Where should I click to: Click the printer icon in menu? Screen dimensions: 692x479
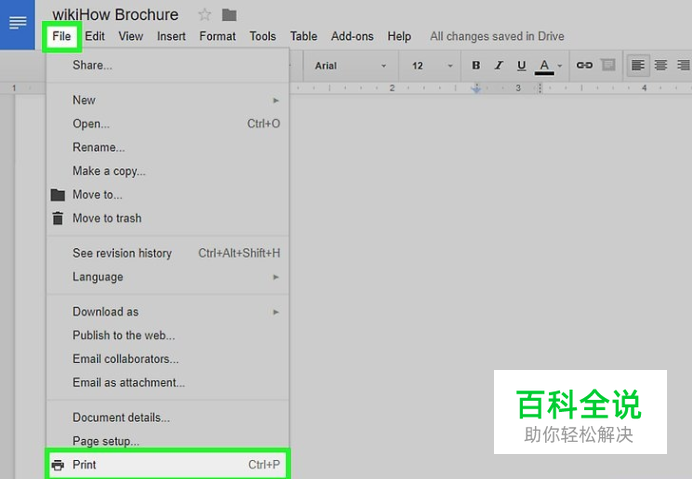click(57, 465)
